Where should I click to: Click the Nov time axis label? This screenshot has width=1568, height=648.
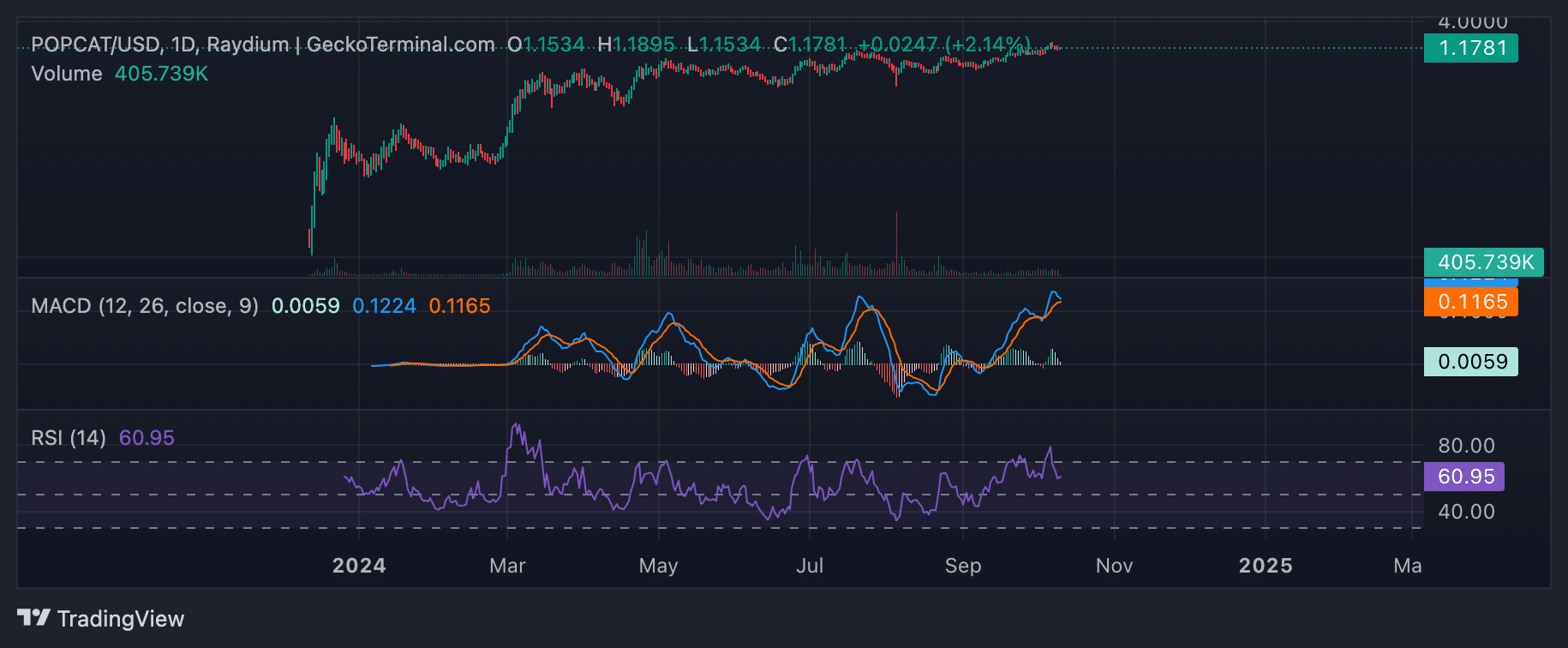(x=1114, y=566)
